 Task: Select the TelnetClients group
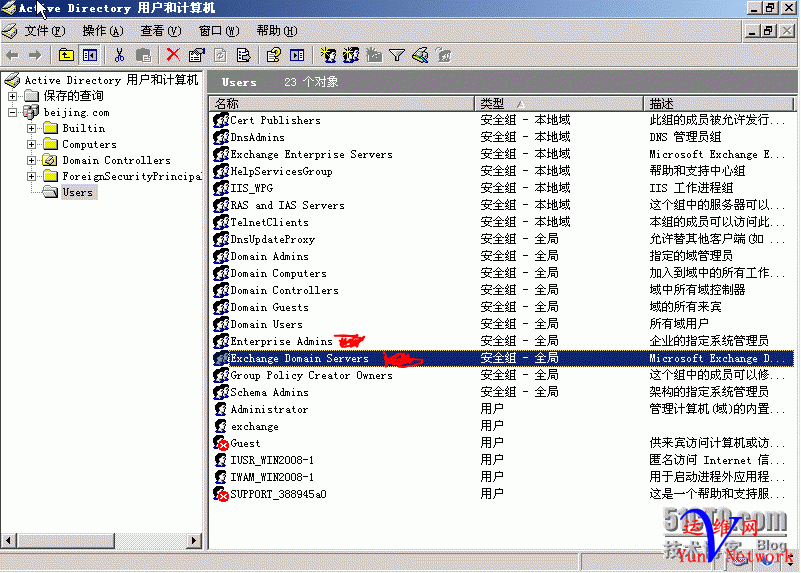click(x=269, y=222)
